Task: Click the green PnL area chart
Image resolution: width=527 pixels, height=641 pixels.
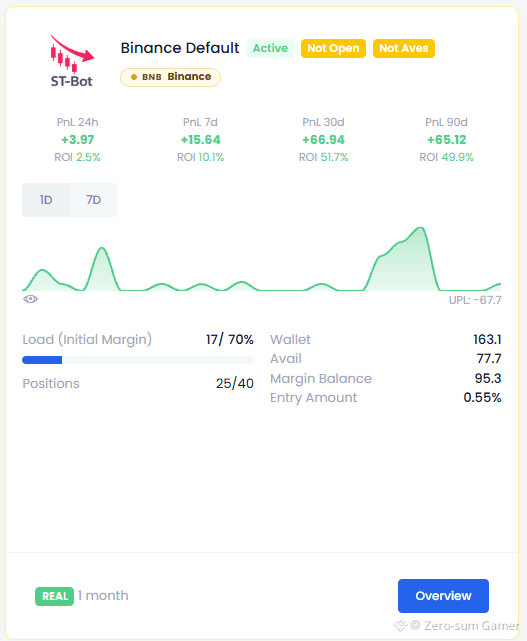Action: click(262, 260)
